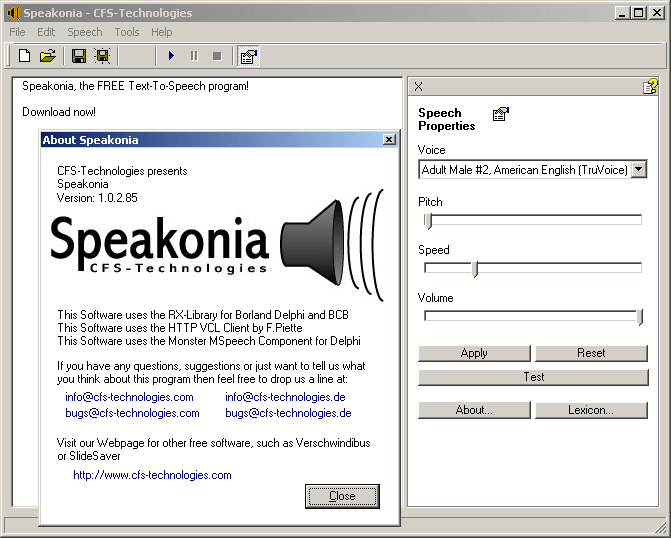Click info@cfs-technologies.com email link

[x=129, y=397]
